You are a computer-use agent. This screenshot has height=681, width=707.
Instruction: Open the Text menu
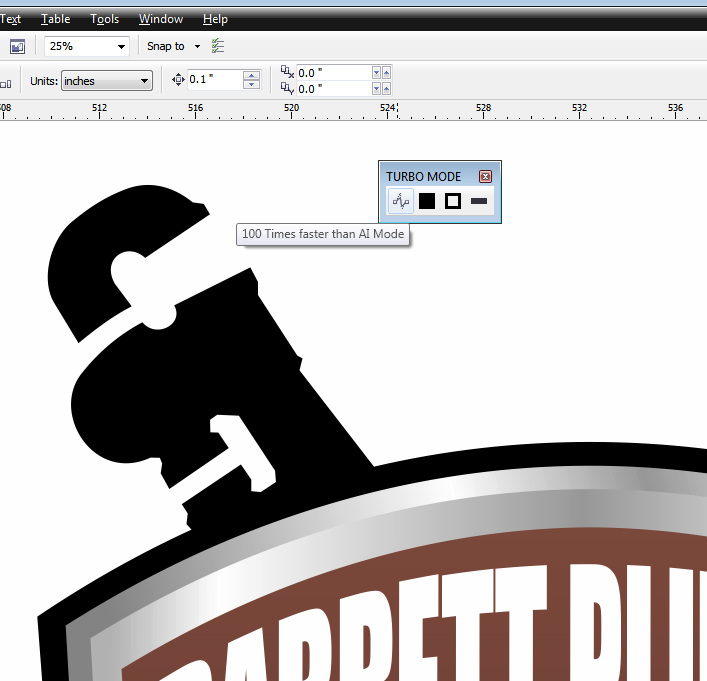(10, 19)
